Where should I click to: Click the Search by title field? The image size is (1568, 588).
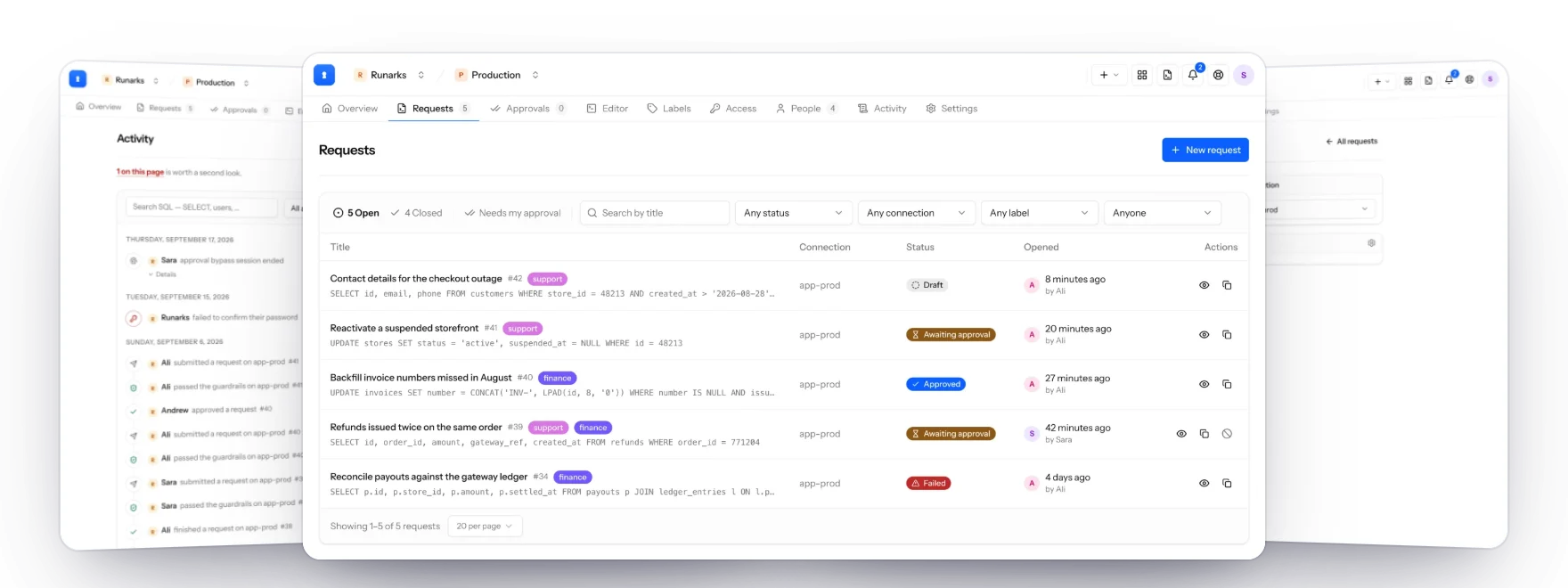coord(654,213)
